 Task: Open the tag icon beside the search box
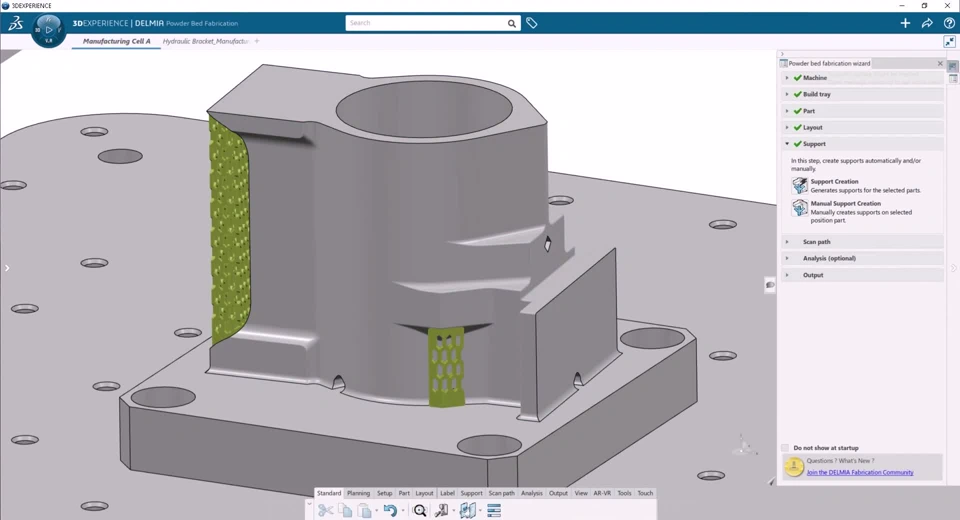click(531, 23)
